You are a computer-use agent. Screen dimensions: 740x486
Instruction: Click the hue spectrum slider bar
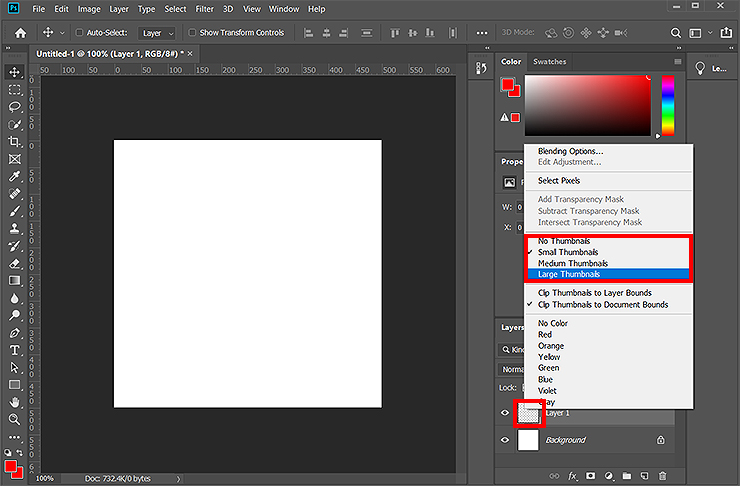668,105
